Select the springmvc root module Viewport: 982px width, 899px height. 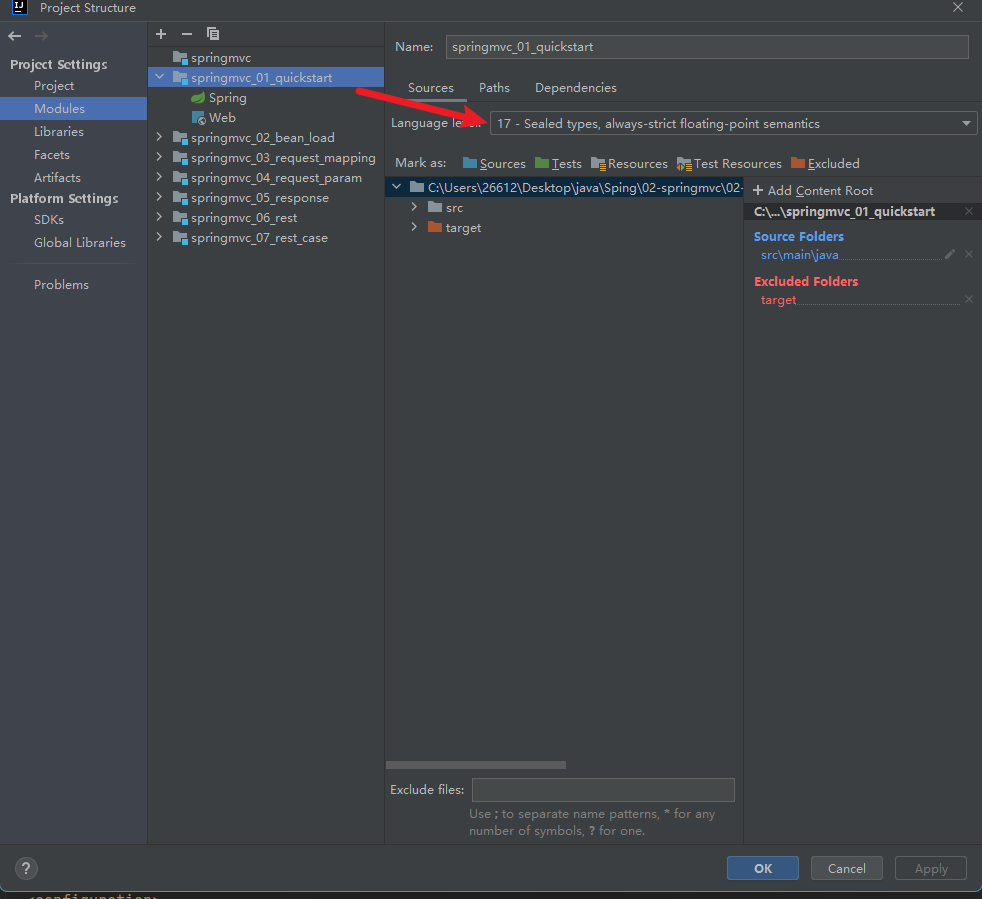point(212,58)
